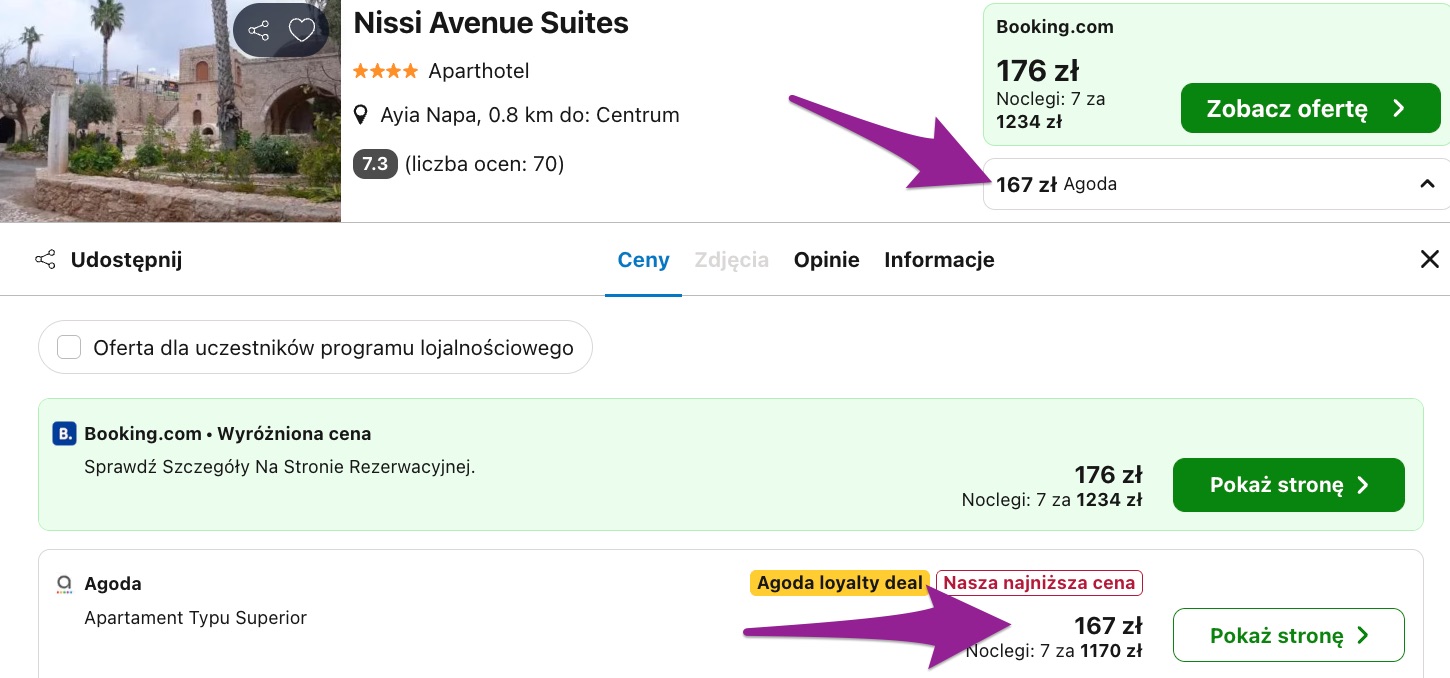Click 'Ayia Napa, 0.8 km do: Centrum' text
This screenshot has height=678, width=1450.
[530, 115]
